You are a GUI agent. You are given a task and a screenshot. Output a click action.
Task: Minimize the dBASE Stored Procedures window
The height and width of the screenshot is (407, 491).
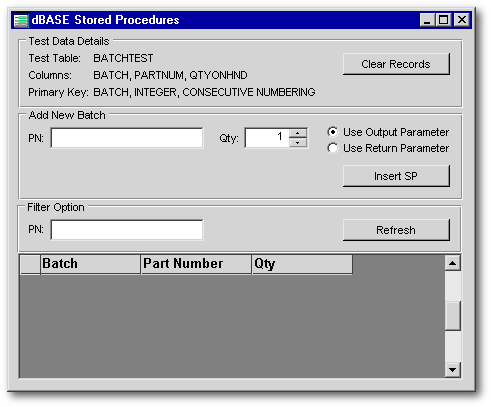coord(427,20)
